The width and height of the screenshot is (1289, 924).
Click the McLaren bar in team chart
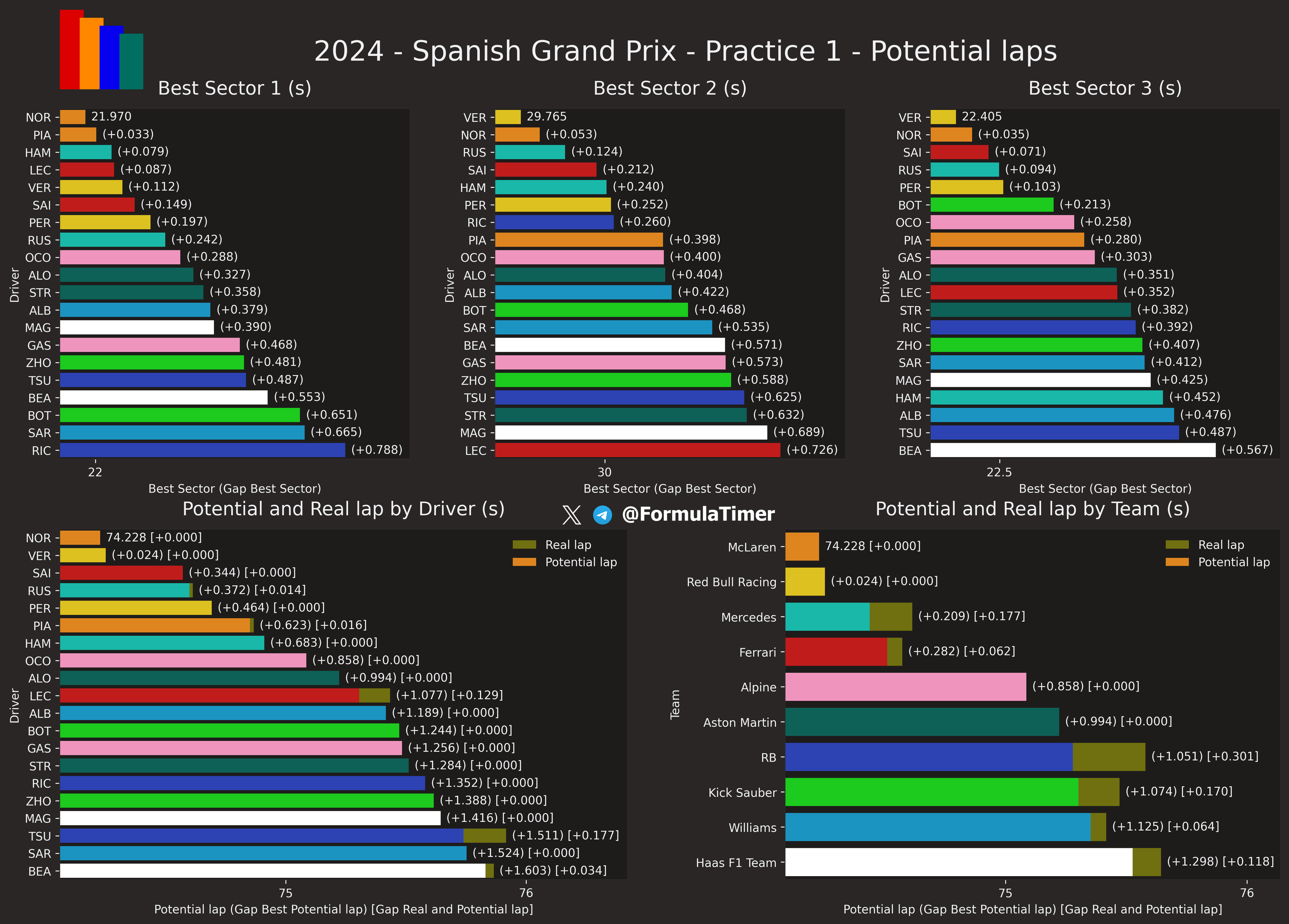tap(802, 547)
